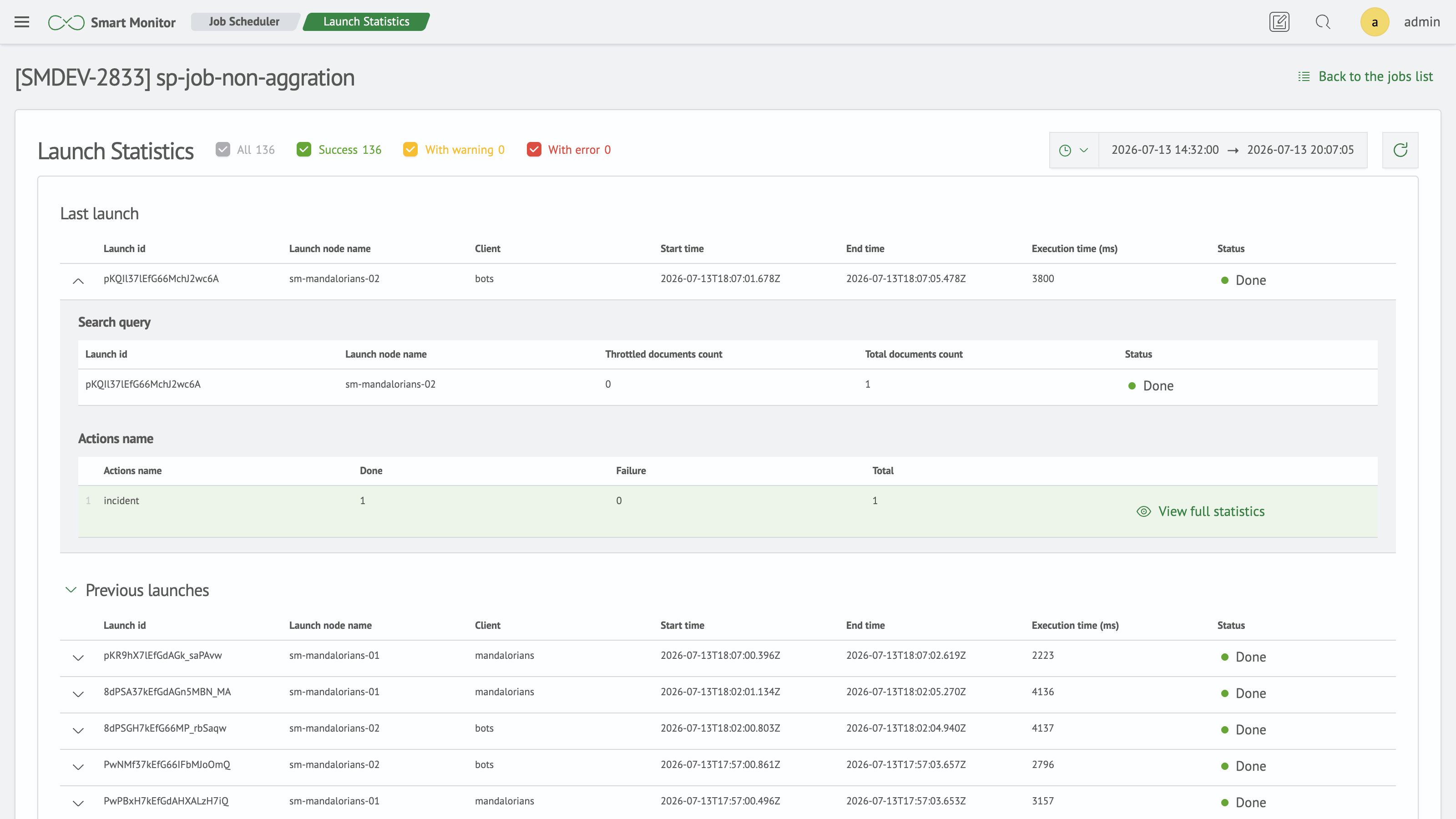Viewport: 1456px width, 819px height.
Task: Click Done status of 2223 ms launch
Action: [1244, 657]
